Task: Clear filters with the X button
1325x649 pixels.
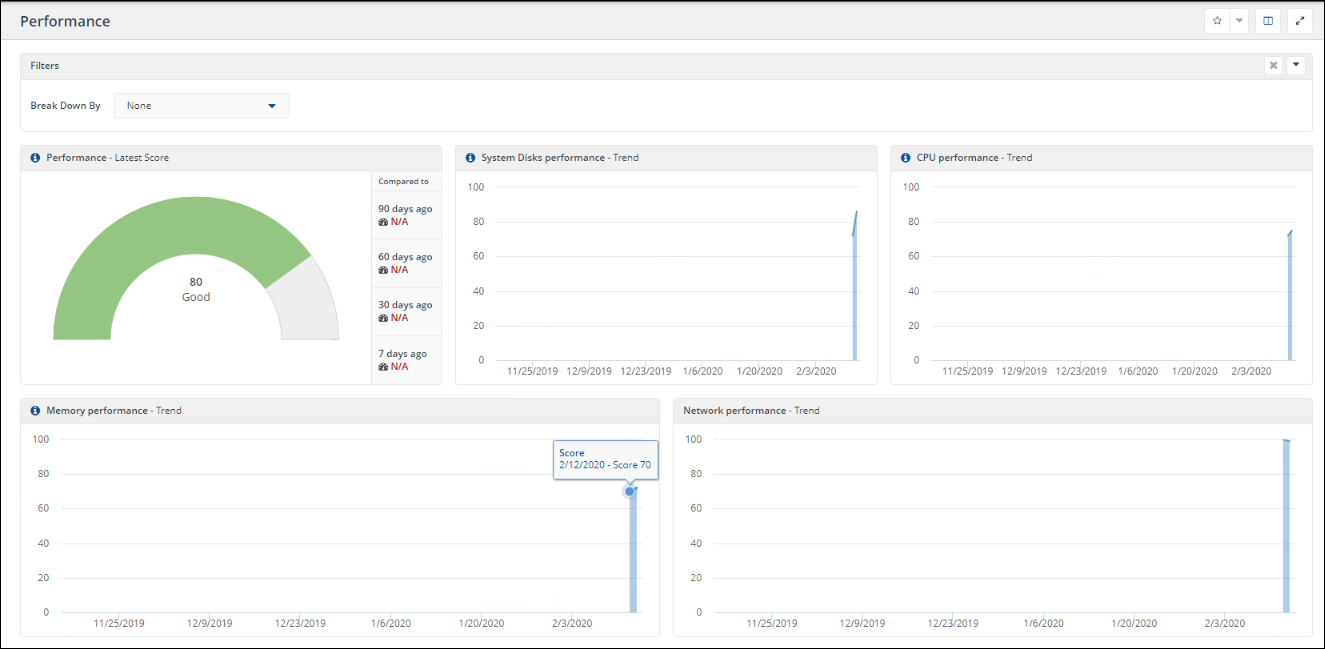Action: coord(1273,66)
